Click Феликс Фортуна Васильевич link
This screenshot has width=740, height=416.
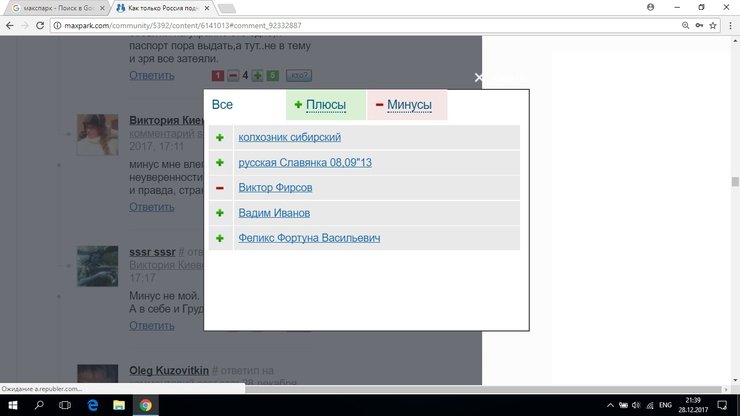309,238
